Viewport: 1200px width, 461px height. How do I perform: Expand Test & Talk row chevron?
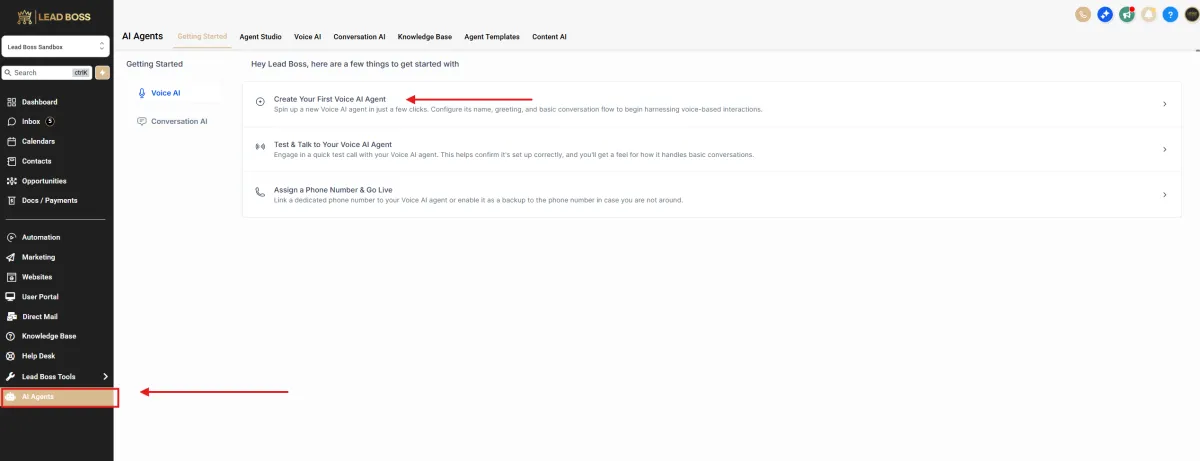[1165, 150]
